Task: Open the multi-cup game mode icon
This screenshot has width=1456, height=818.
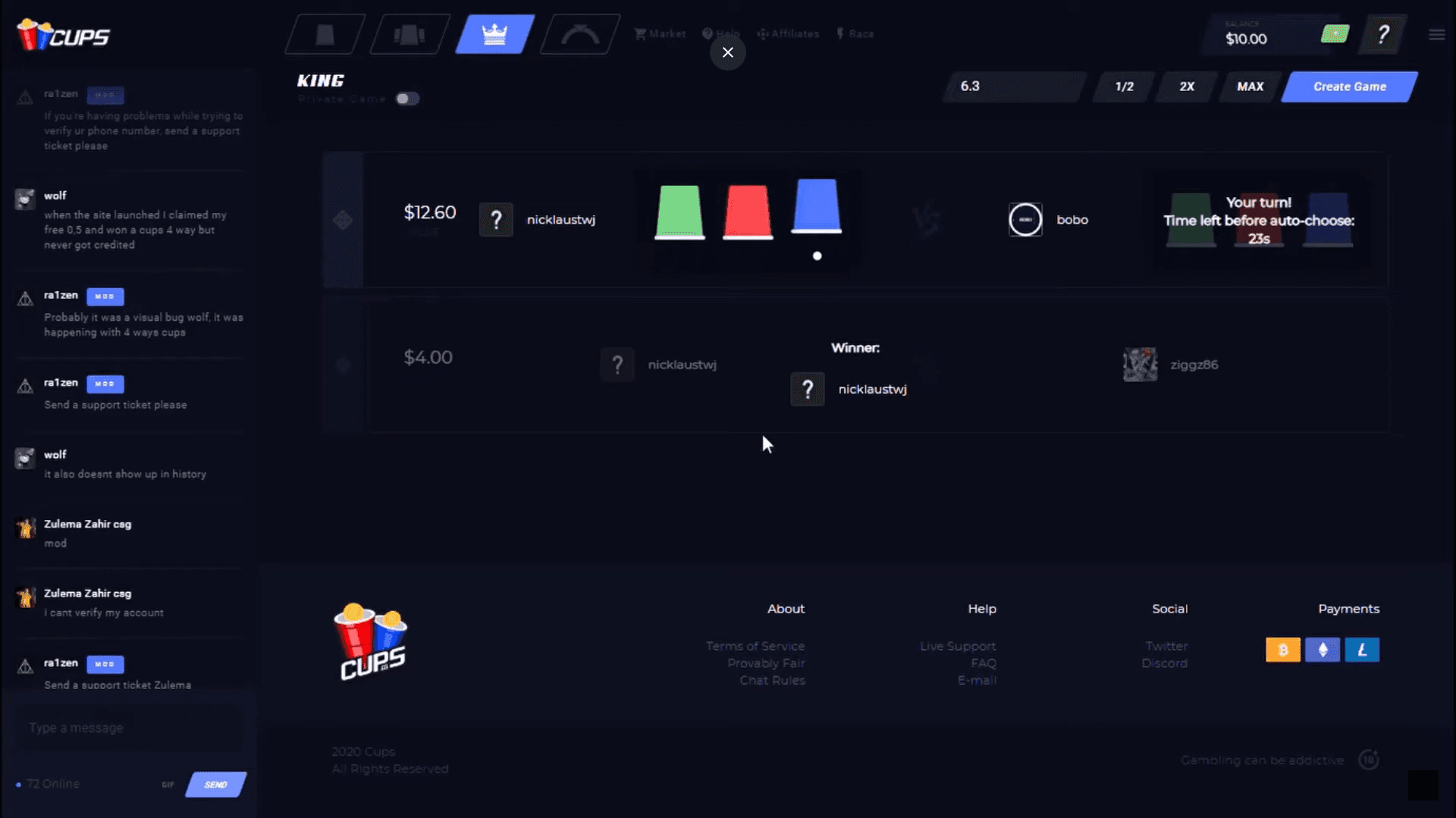Action: (x=409, y=35)
